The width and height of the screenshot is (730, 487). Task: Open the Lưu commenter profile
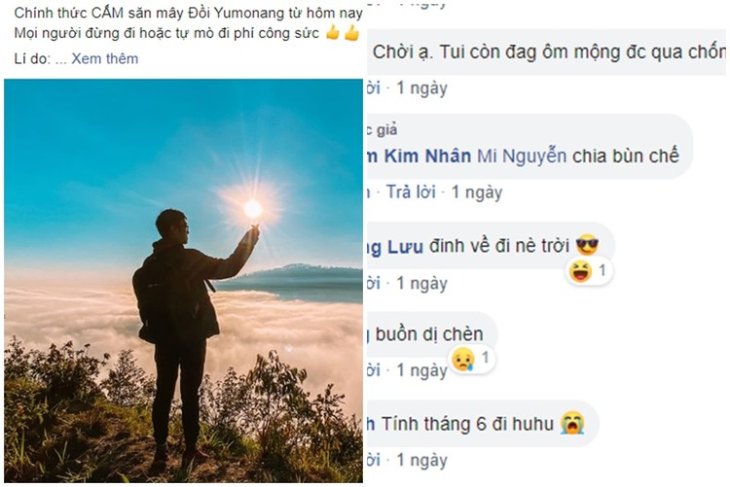click(x=395, y=246)
